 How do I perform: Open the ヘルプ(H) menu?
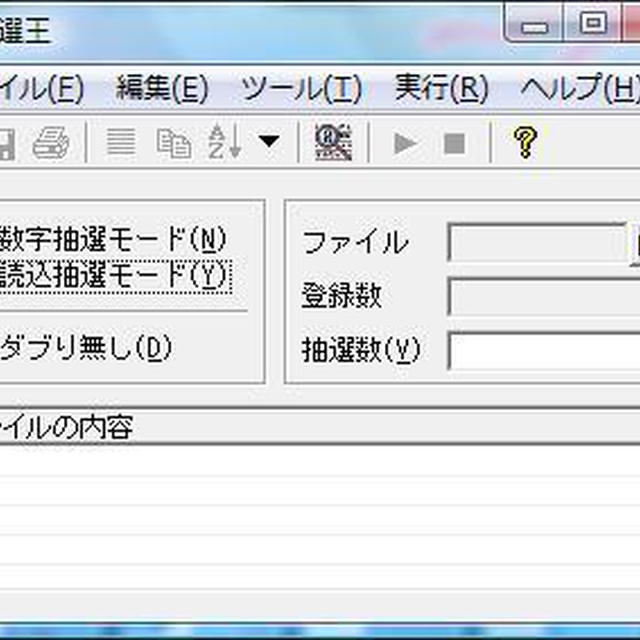(580, 88)
